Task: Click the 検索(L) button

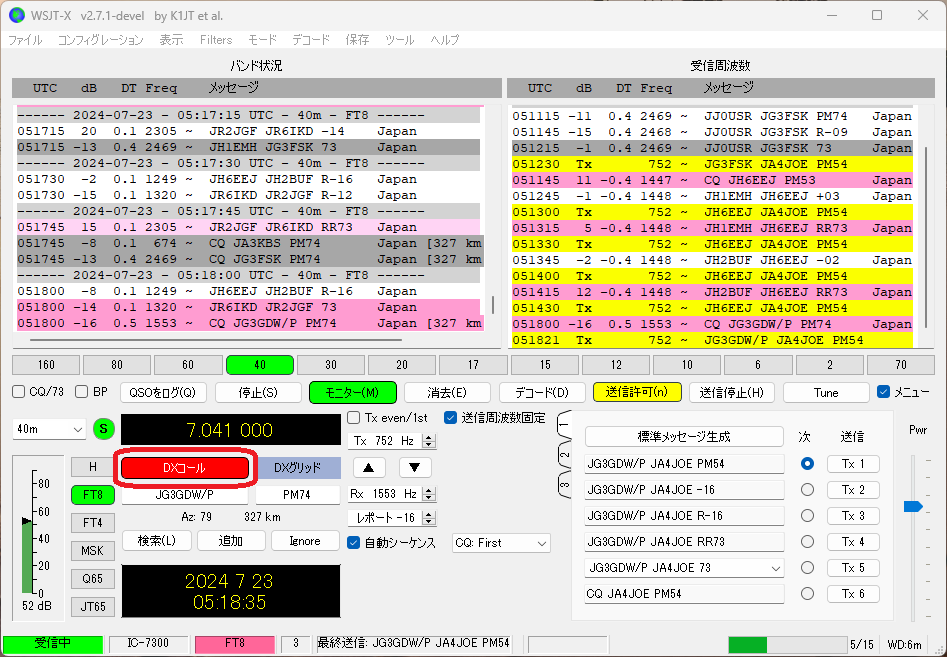Action: (x=156, y=541)
